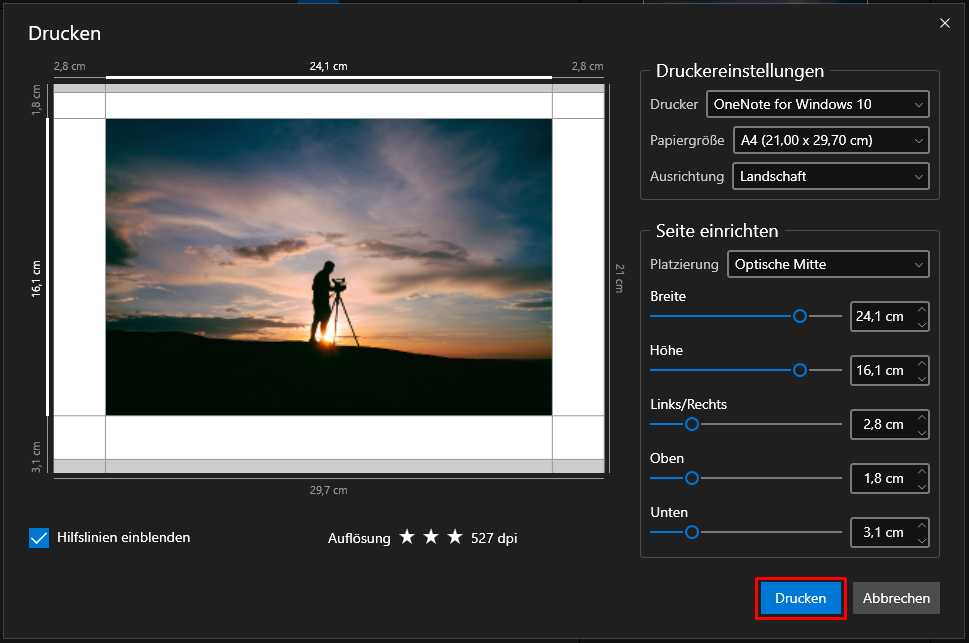Open the Drucker dropdown (OneNote for Windows 10)
The width and height of the screenshot is (969, 643).
click(818, 104)
